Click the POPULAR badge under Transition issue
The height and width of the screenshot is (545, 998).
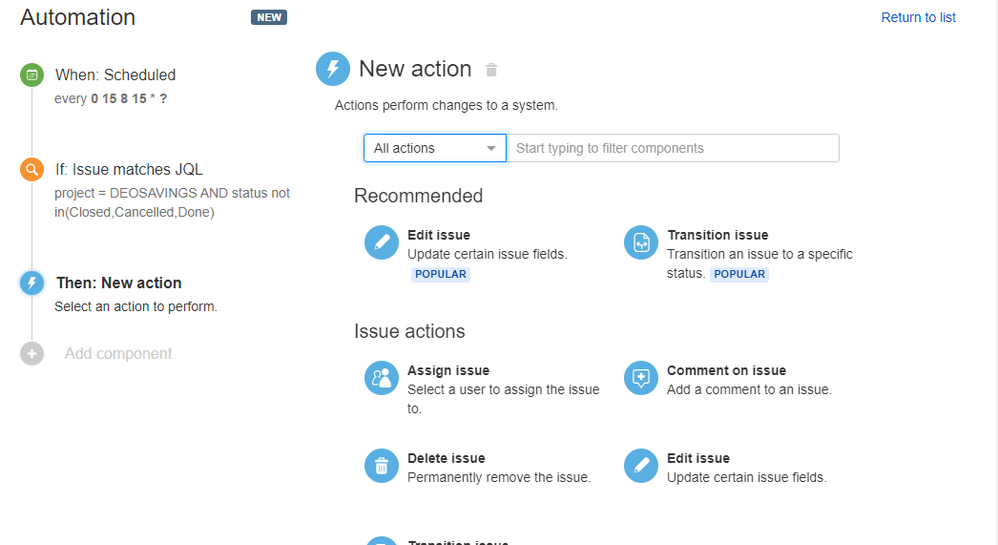click(739, 274)
